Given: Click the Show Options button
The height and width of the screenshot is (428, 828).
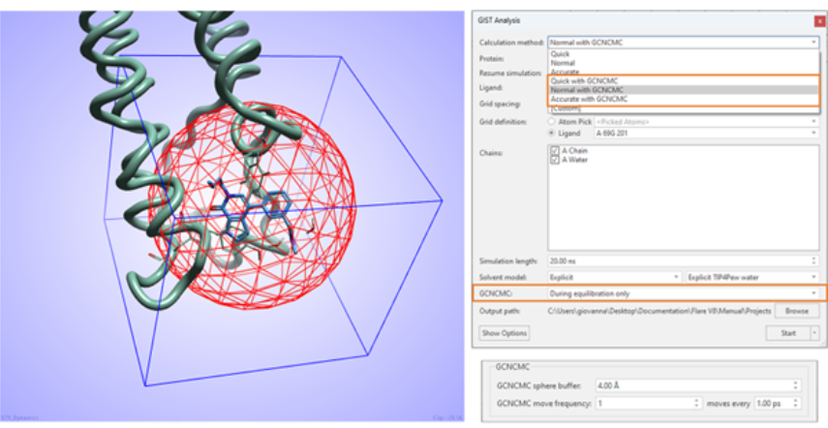Looking at the screenshot, I should [504, 333].
